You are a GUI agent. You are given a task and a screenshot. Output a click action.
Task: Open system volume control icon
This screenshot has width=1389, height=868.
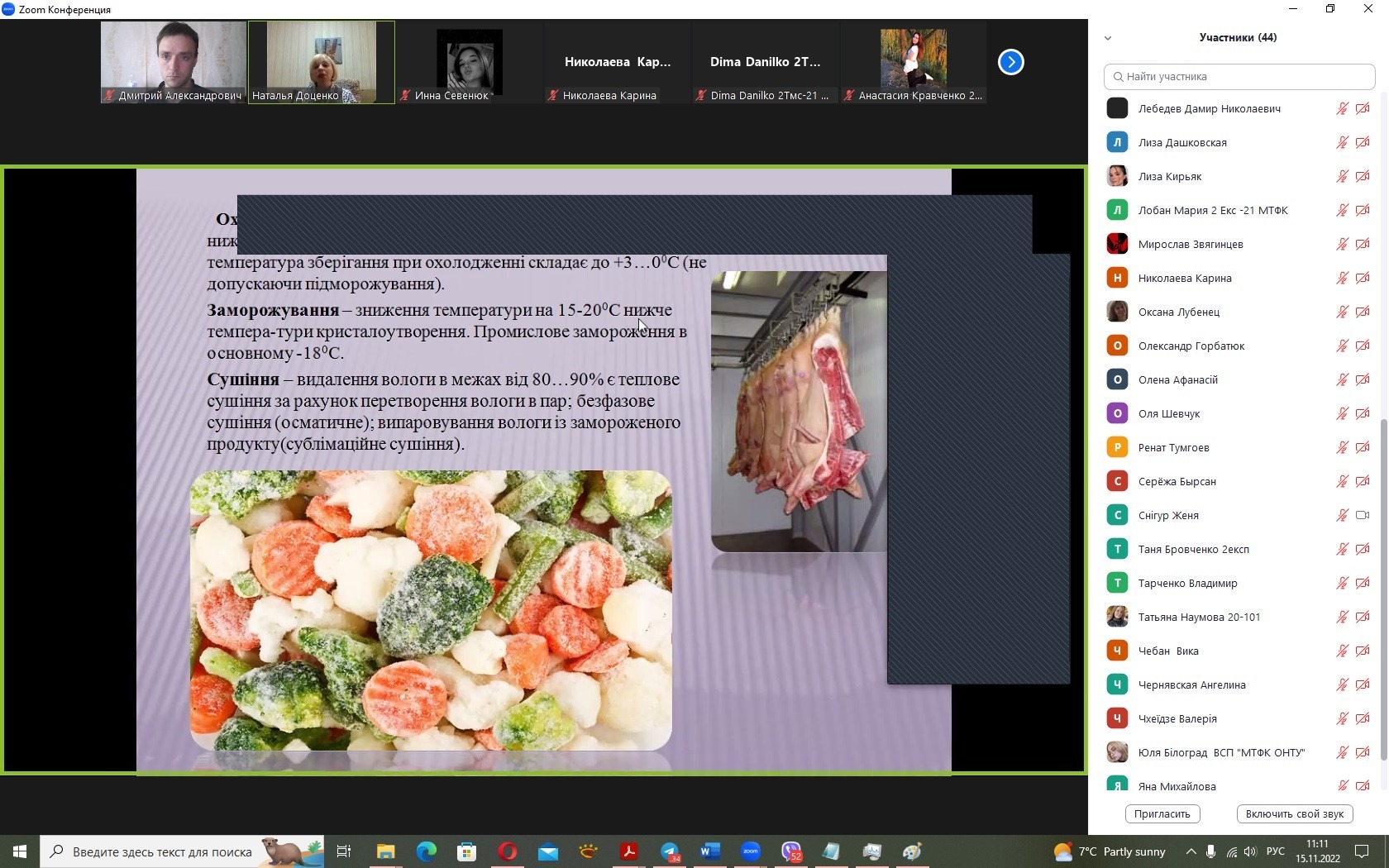coord(1250,851)
